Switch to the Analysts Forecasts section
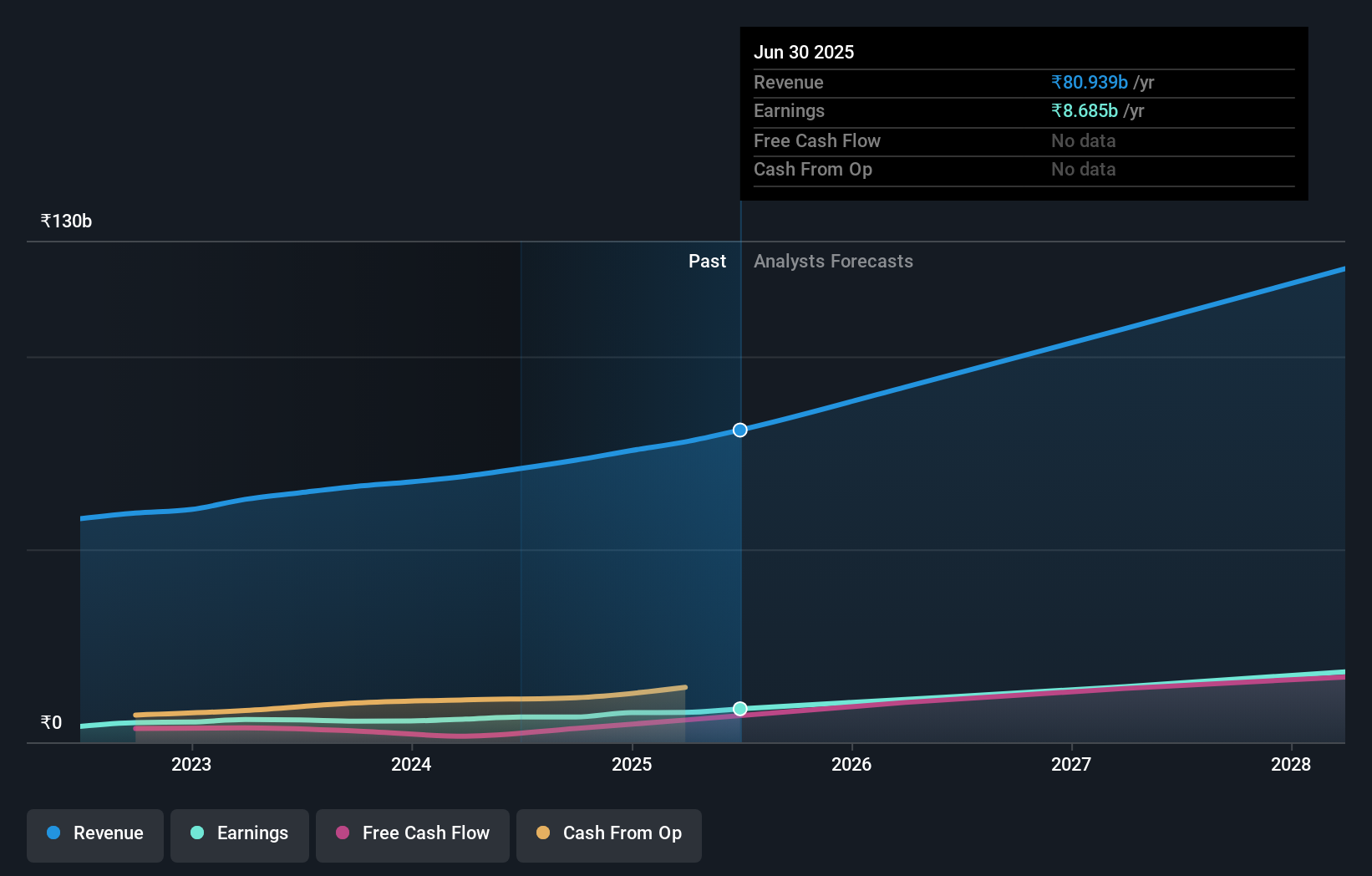The height and width of the screenshot is (876, 1372). click(833, 261)
